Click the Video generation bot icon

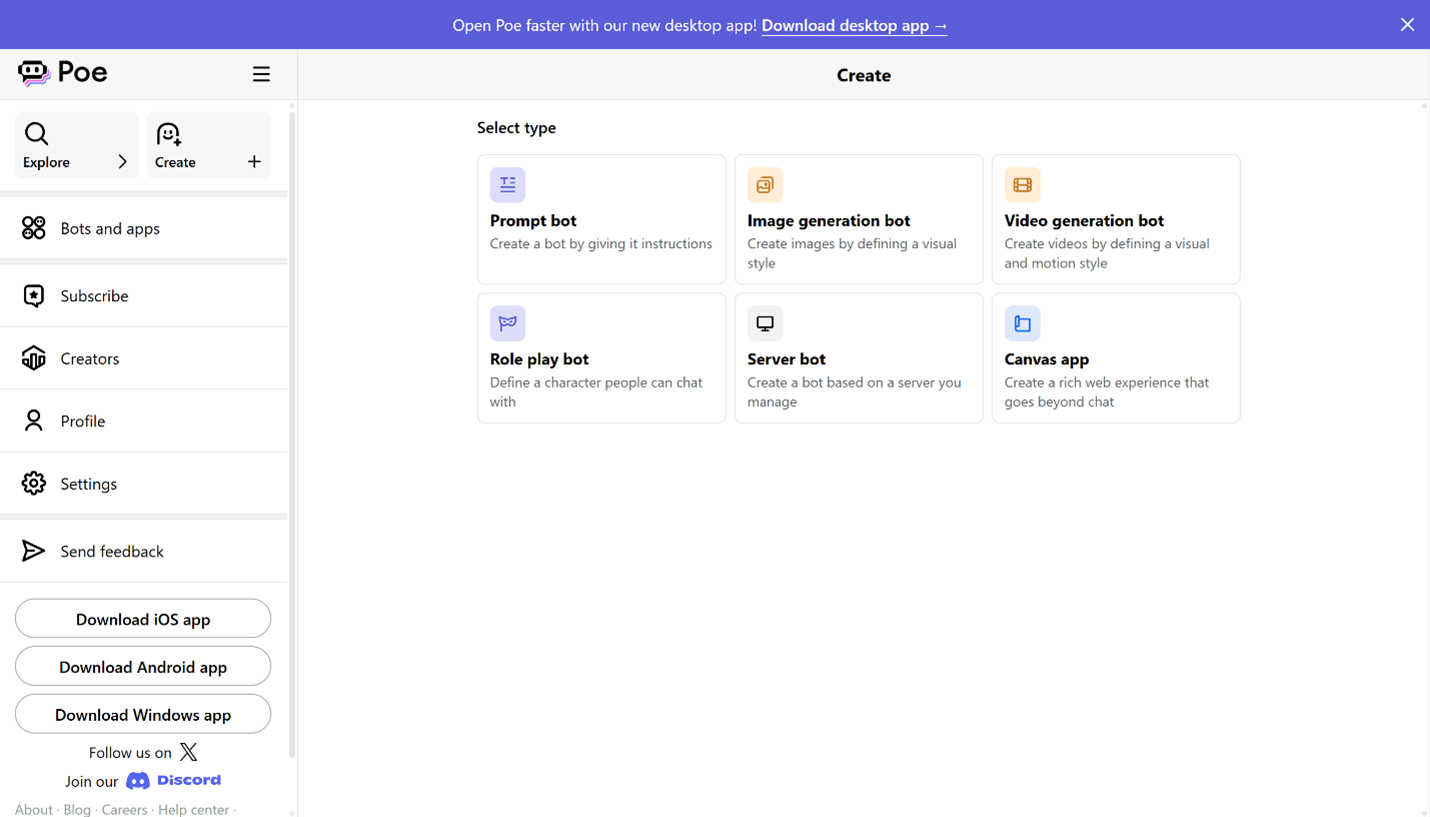(1022, 185)
